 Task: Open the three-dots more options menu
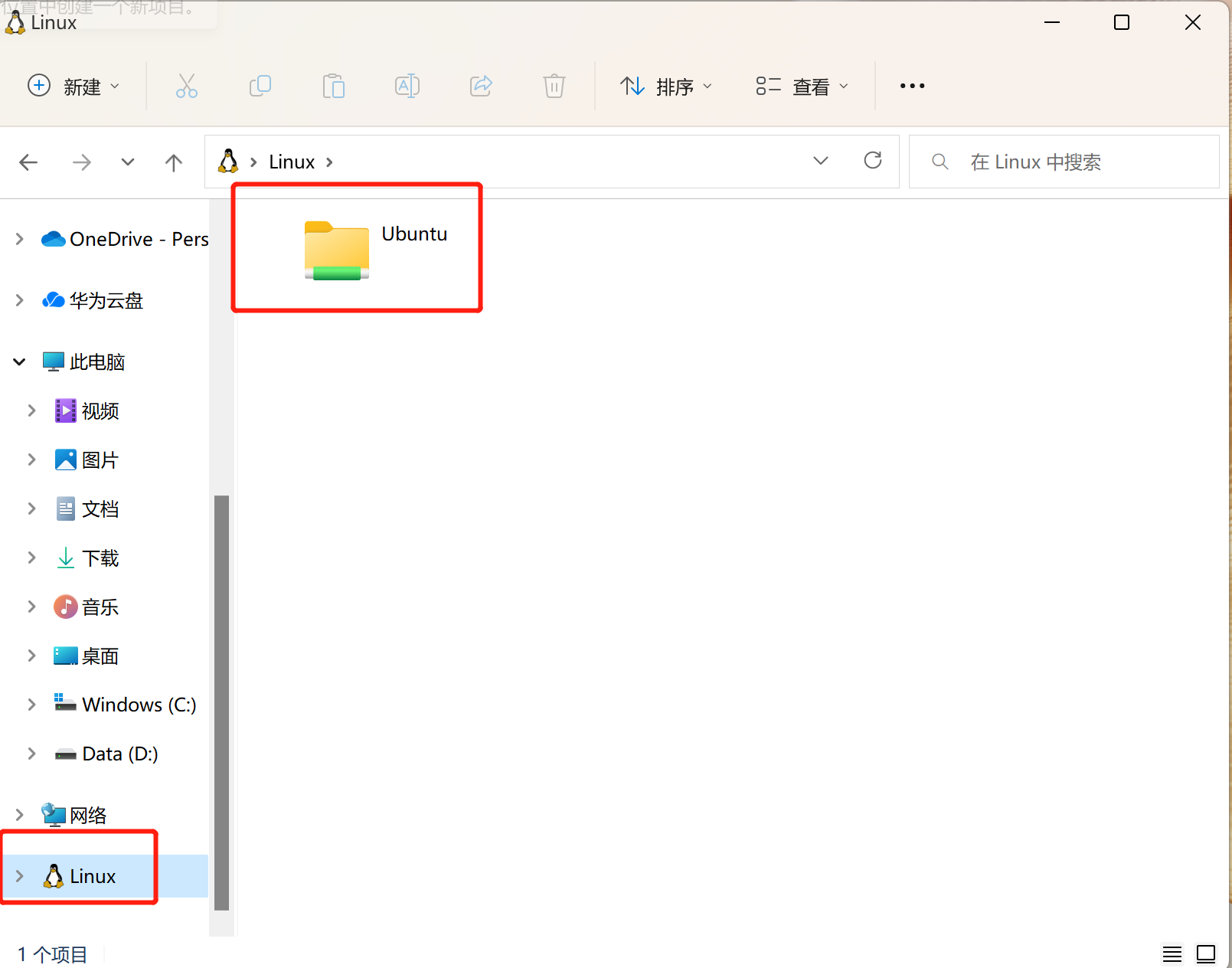coord(912,86)
